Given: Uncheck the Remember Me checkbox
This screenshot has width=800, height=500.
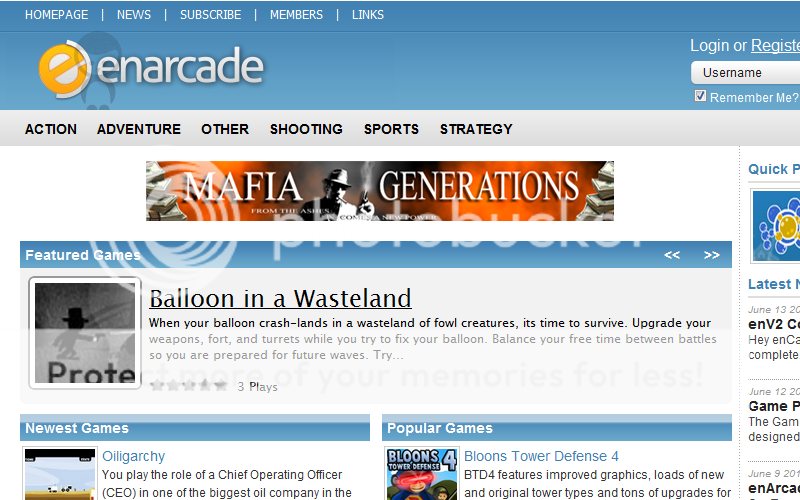Looking at the screenshot, I should click(700, 96).
